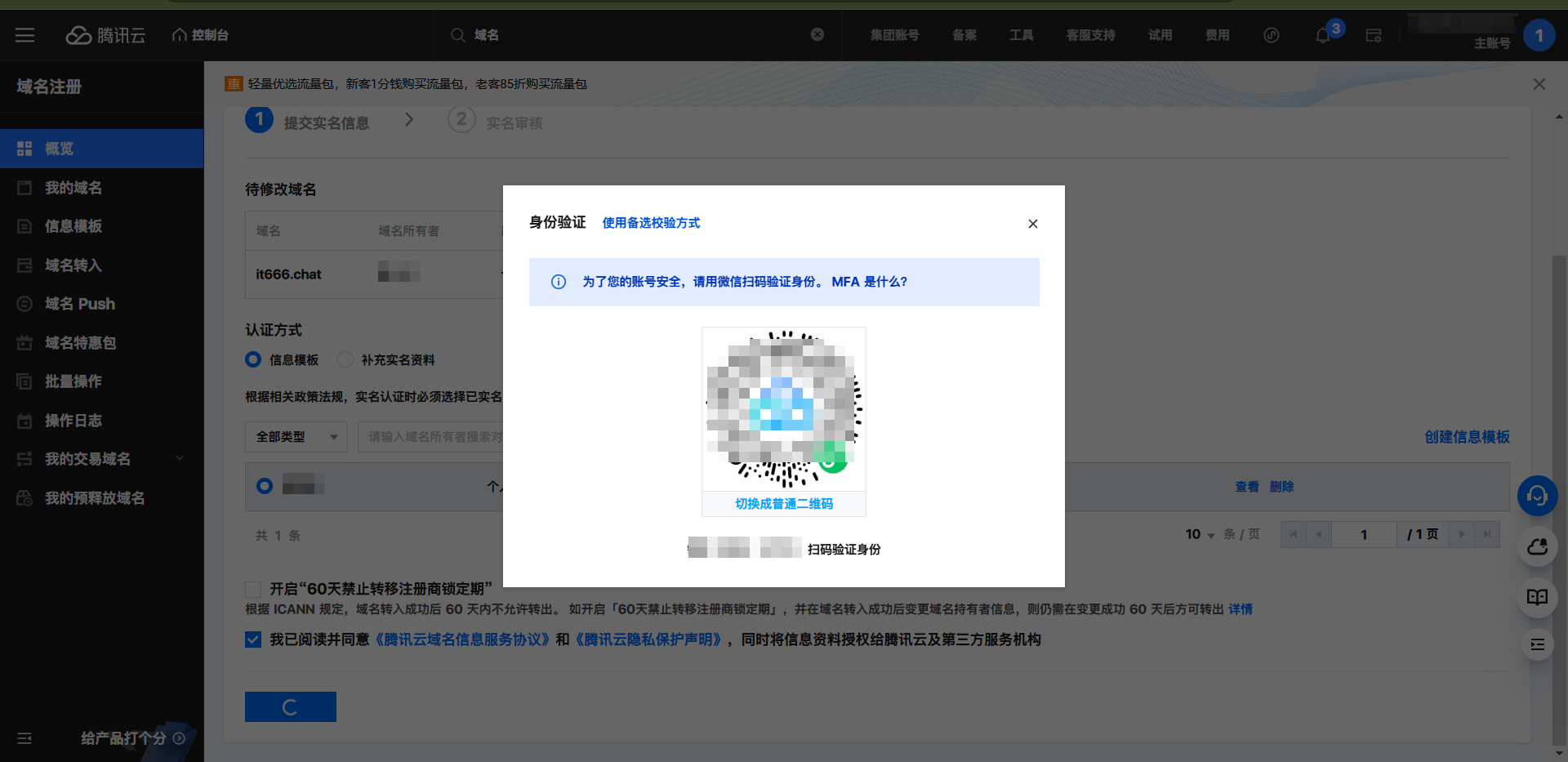Clear the search box text

point(817,34)
